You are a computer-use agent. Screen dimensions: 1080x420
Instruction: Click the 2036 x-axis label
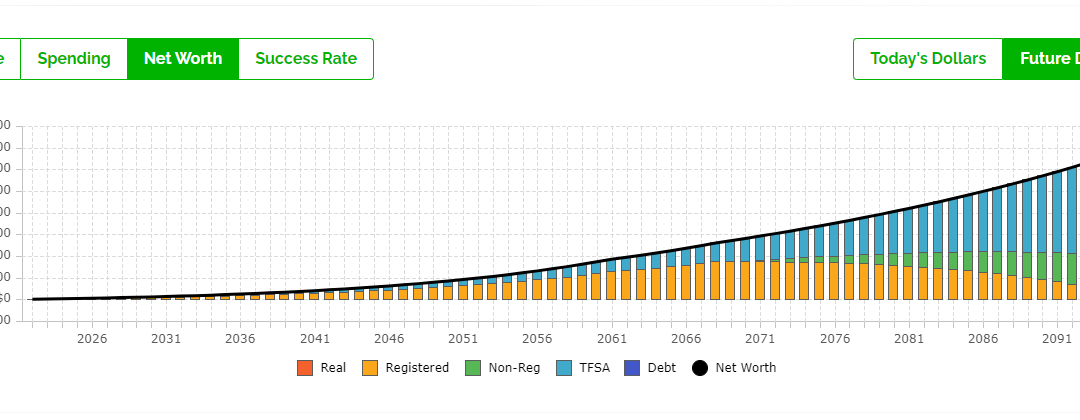240,339
